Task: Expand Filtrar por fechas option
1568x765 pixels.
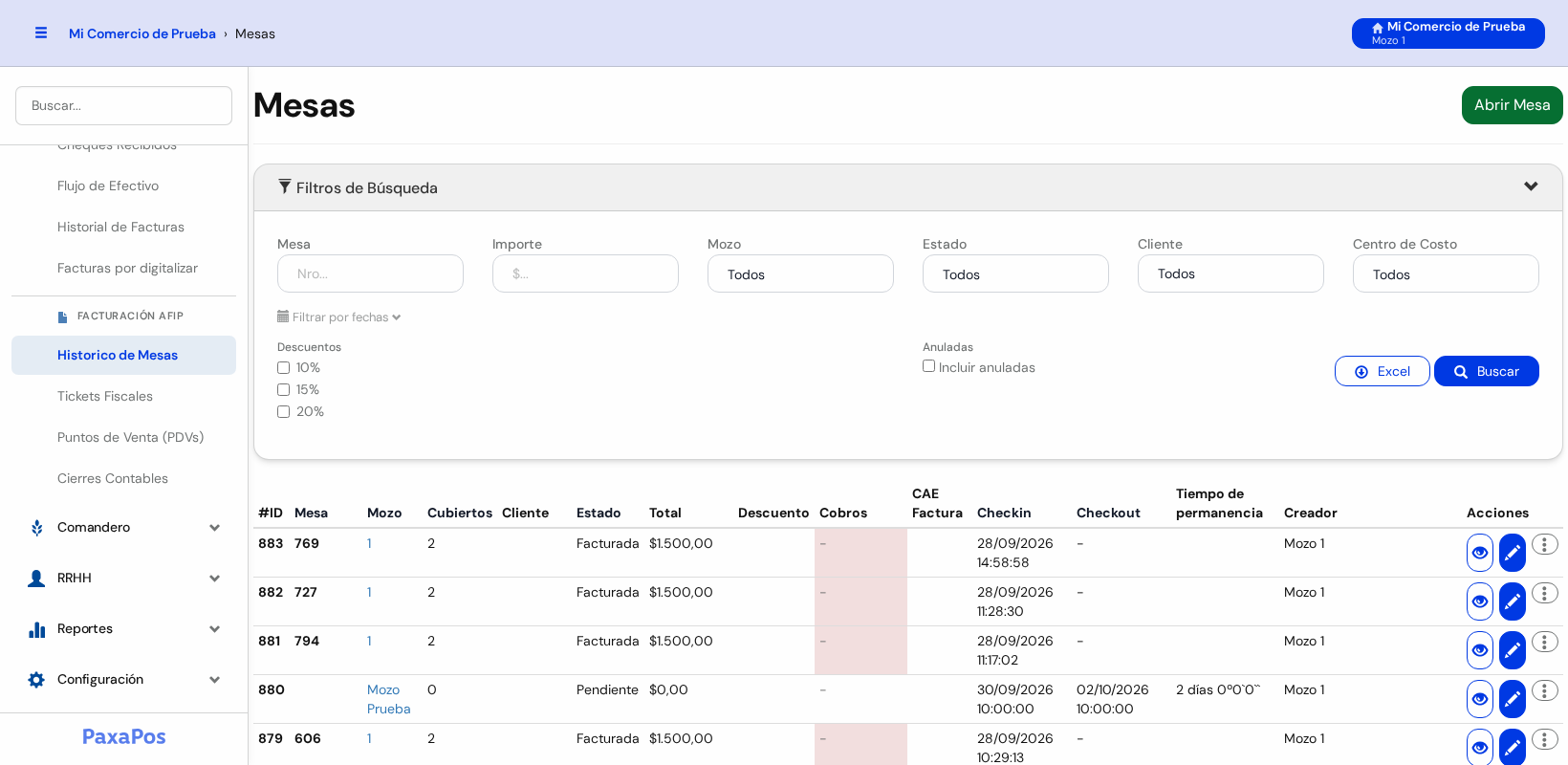Action: pyautogui.click(x=339, y=317)
